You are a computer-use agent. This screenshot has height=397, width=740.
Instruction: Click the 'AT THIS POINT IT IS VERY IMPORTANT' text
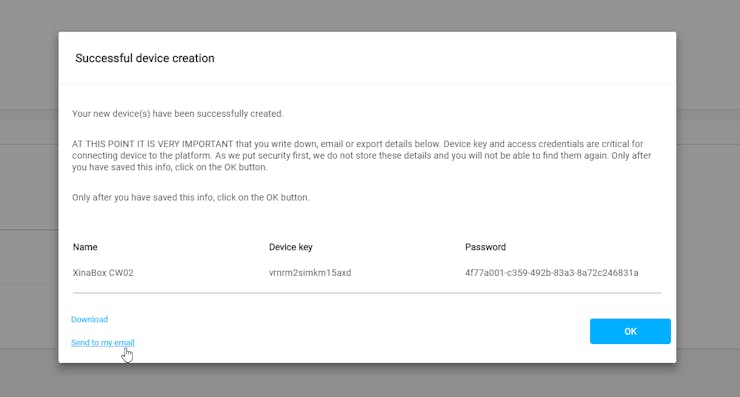coord(152,144)
